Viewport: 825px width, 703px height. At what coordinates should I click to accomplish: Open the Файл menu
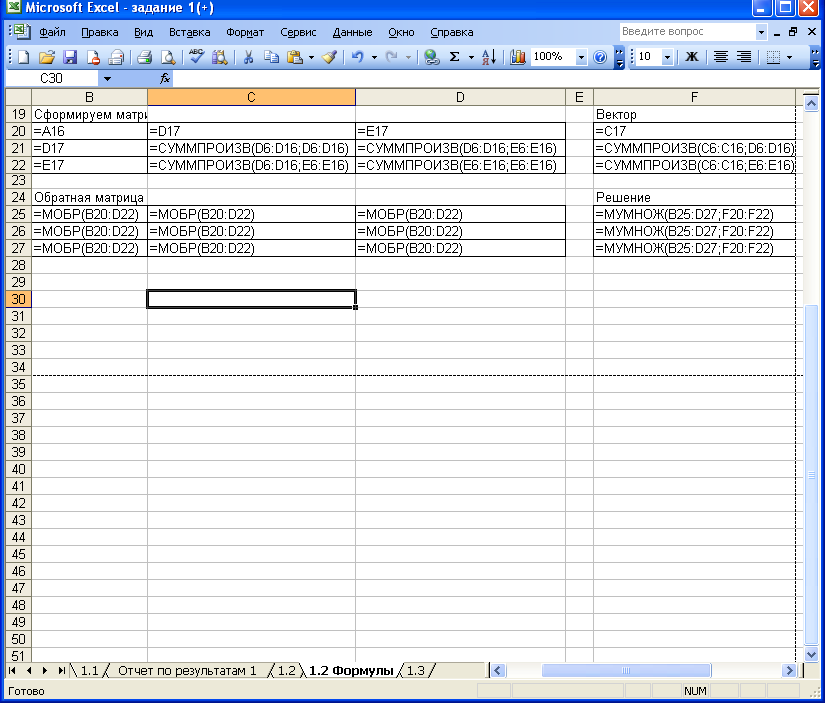point(52,32)
